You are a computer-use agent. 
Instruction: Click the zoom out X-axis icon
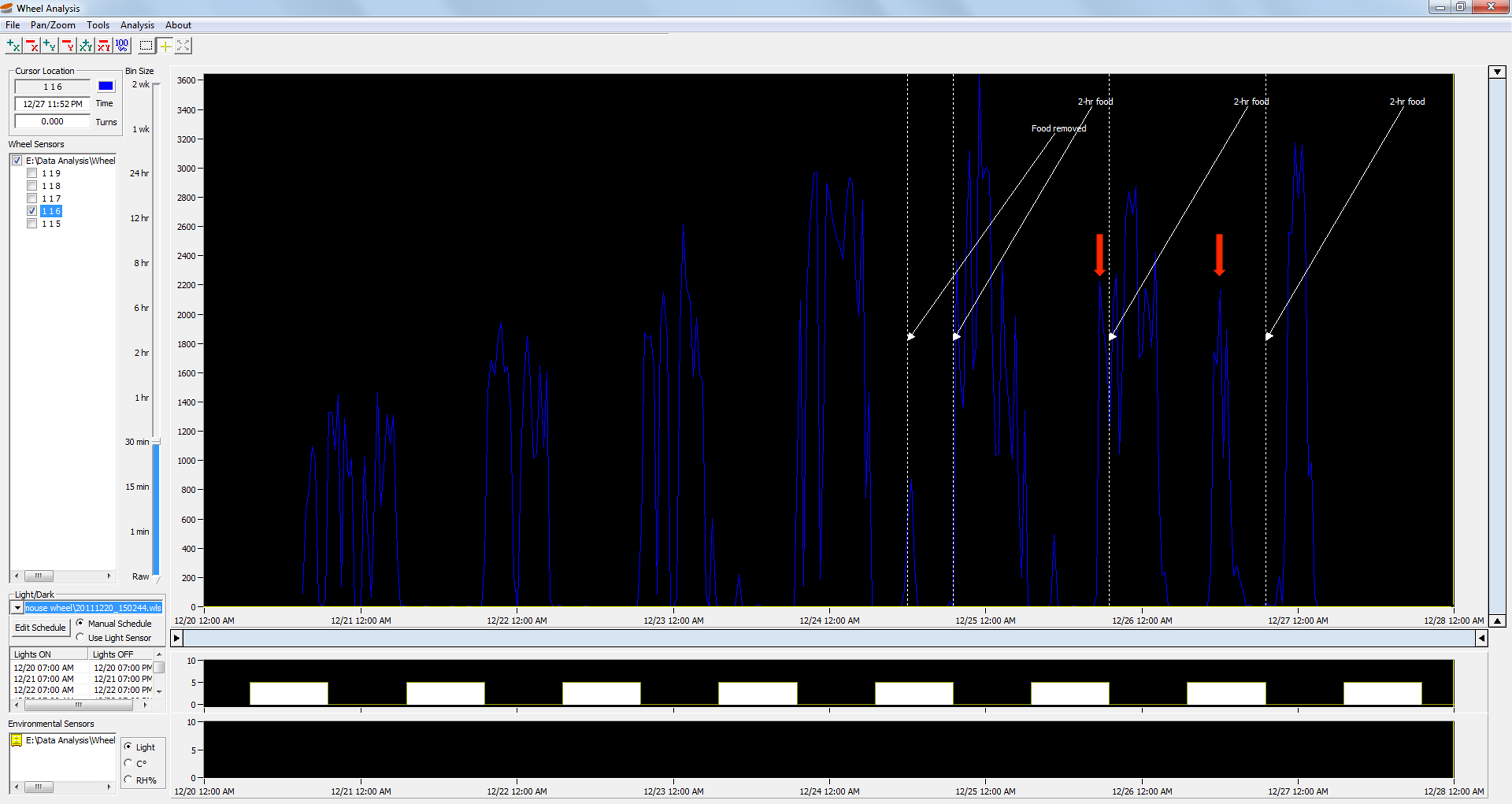click(x=31, y=46)
